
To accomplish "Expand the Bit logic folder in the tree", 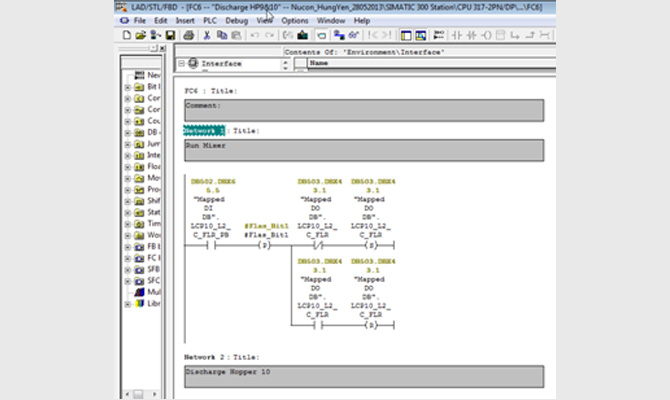I will point(128,87).
